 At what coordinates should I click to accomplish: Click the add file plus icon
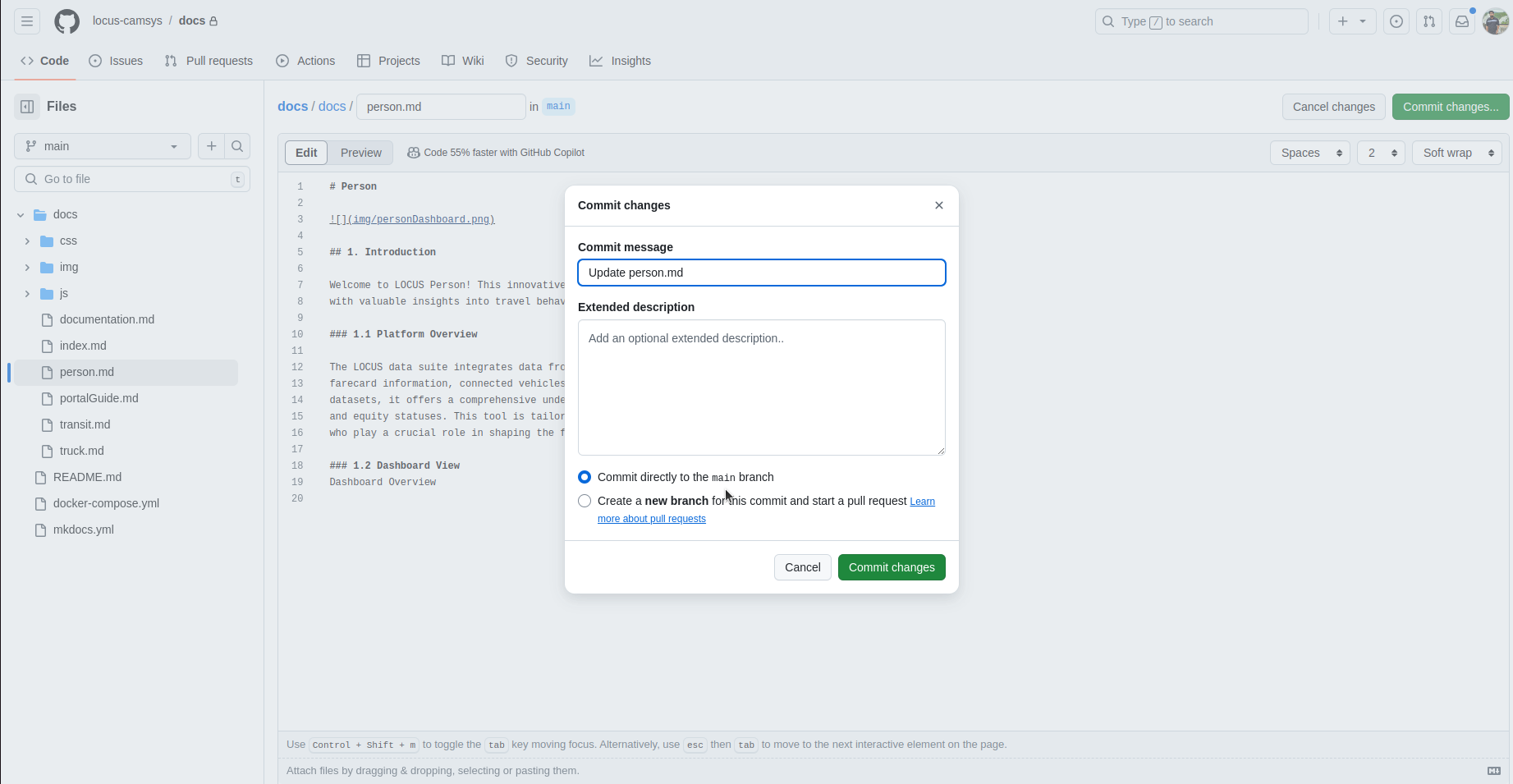pos(211,146)
